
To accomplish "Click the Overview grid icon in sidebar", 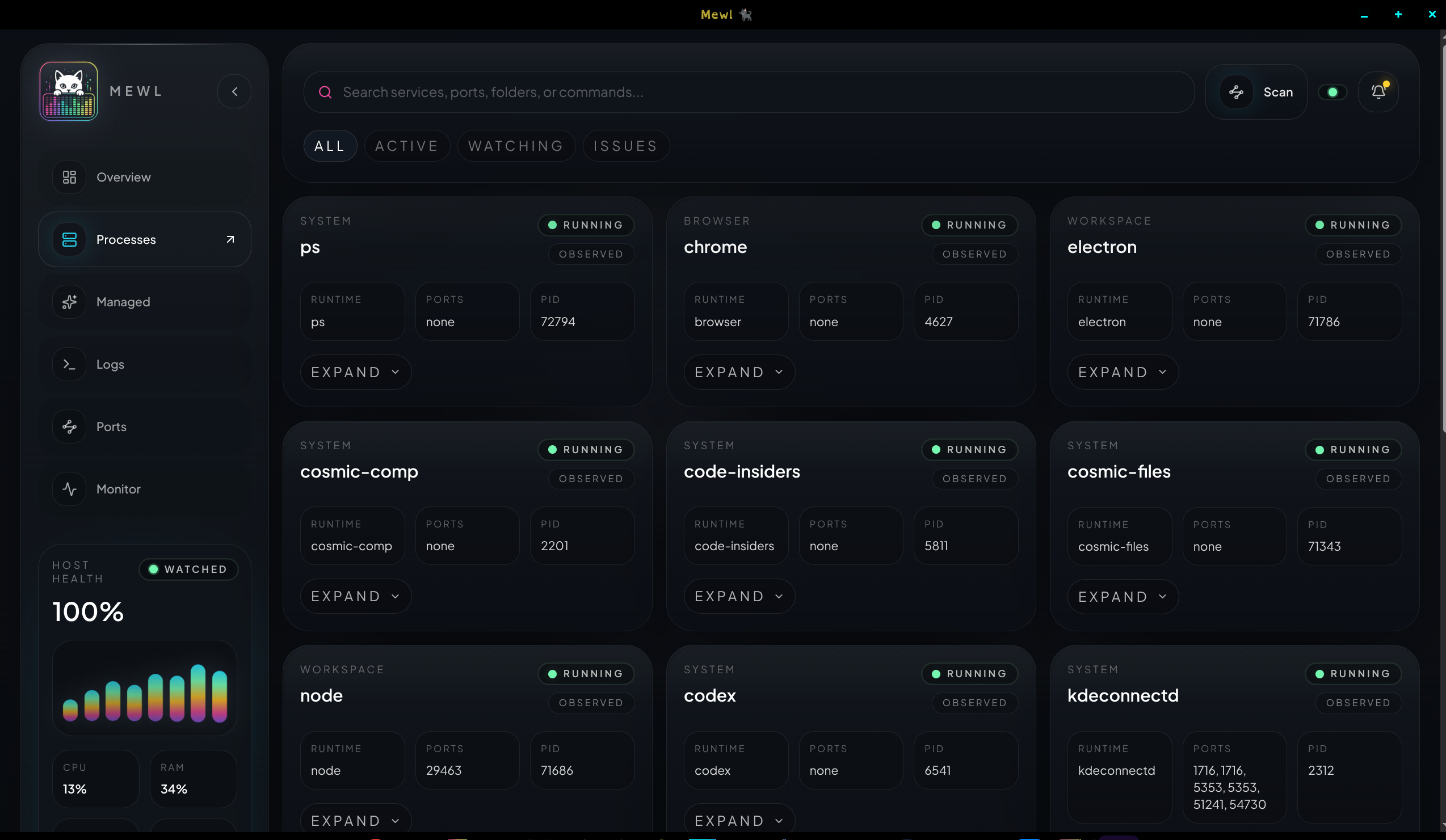I will 69,177.
